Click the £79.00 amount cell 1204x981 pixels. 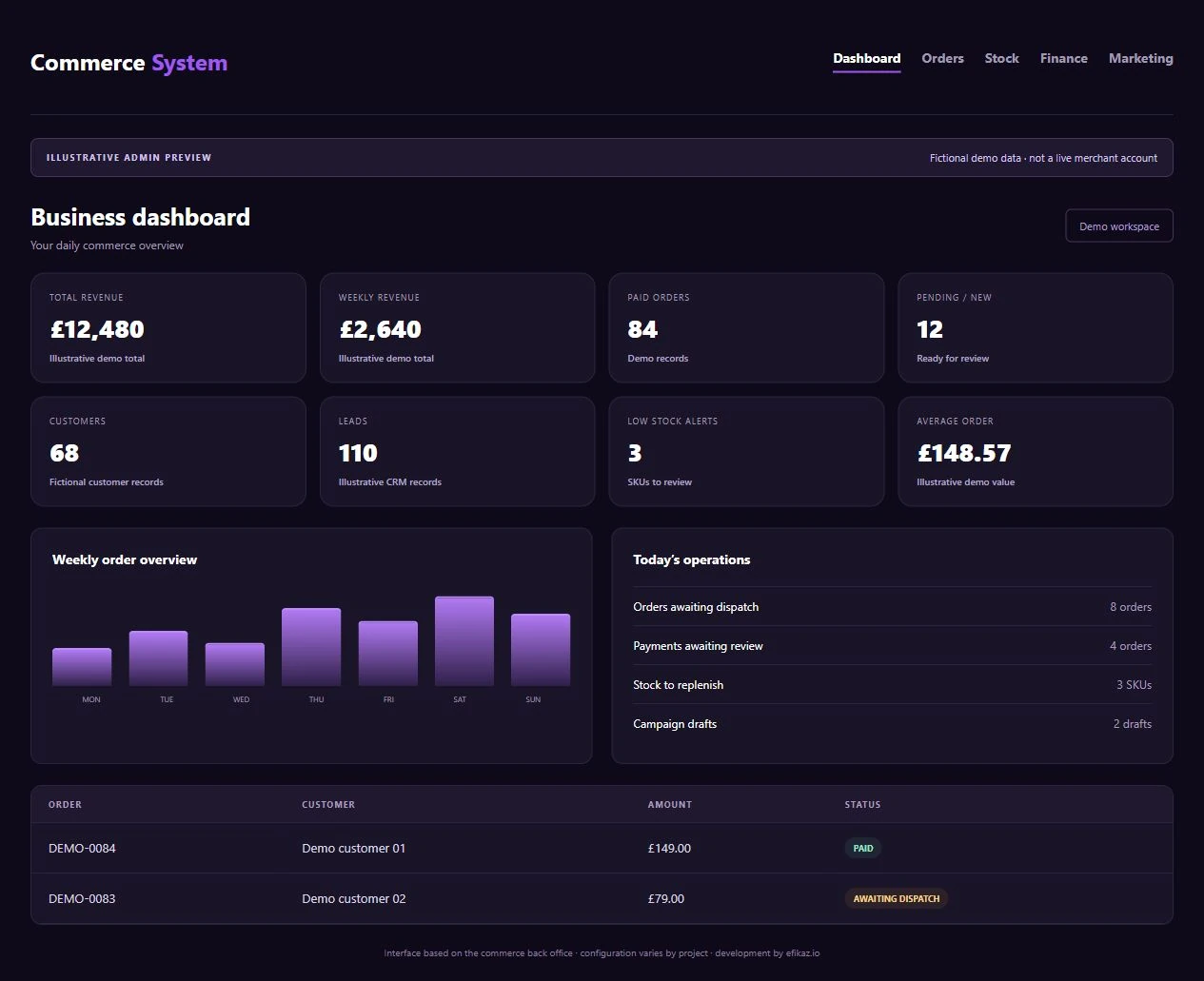666,899
